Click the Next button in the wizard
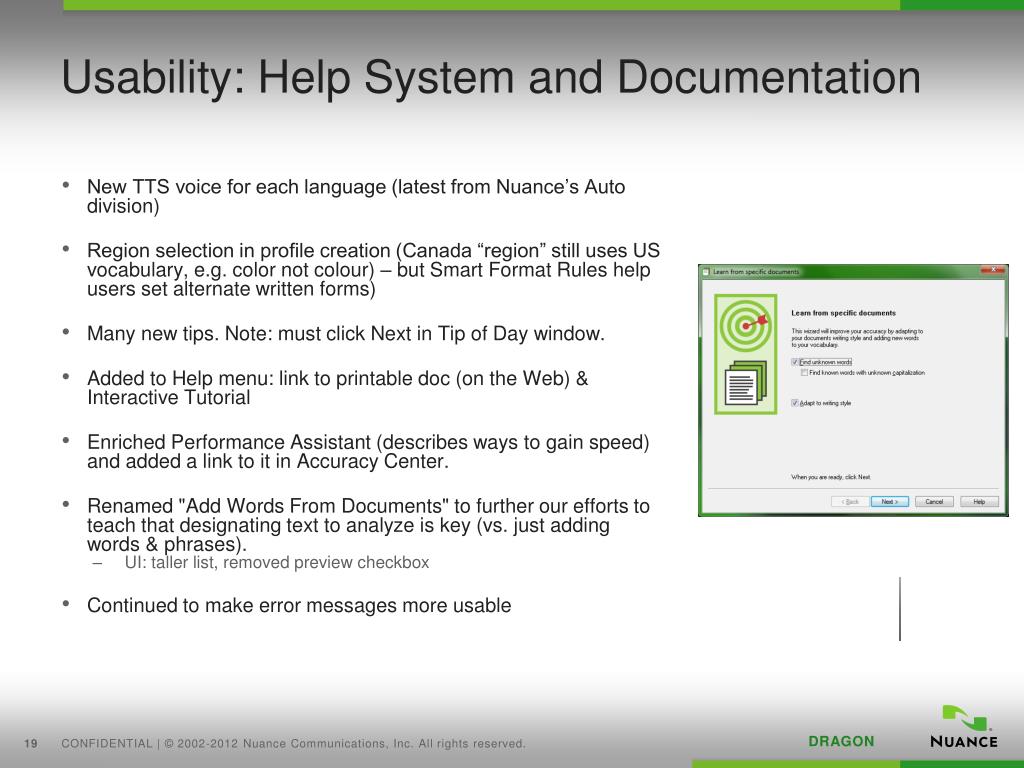This screenshot has height=768, width=1024. click(x=889, y=502)
